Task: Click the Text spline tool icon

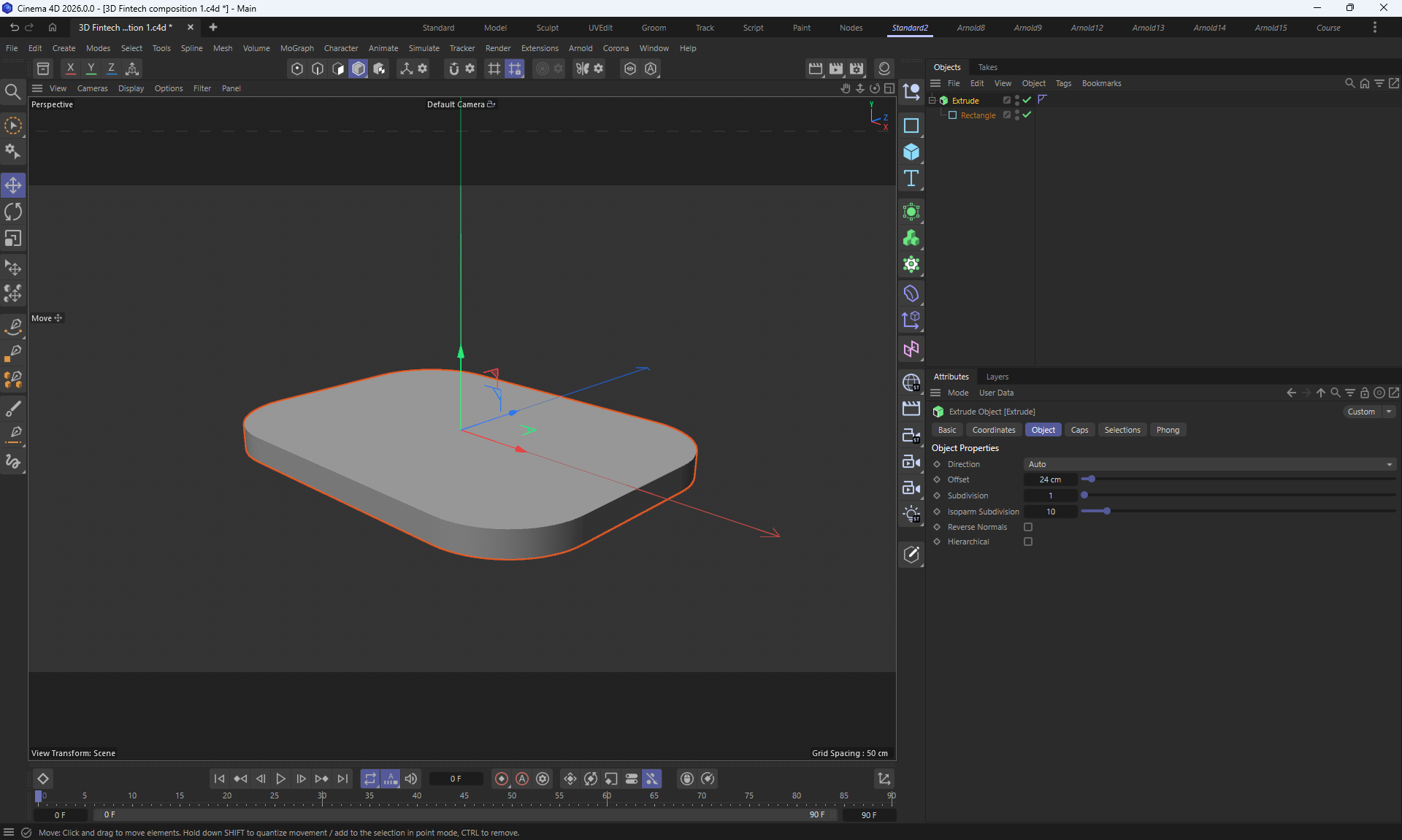Action: (x=911, y=179)
